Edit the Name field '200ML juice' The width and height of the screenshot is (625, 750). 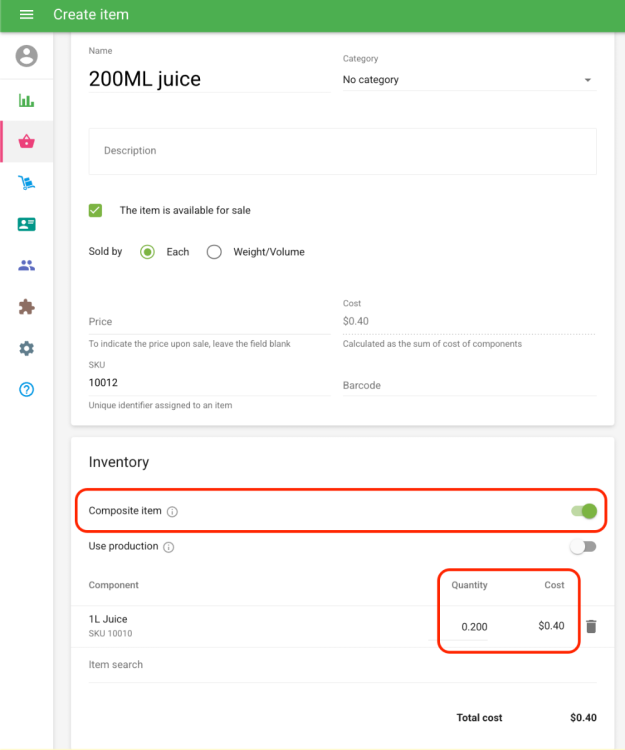tap(209, 79)
